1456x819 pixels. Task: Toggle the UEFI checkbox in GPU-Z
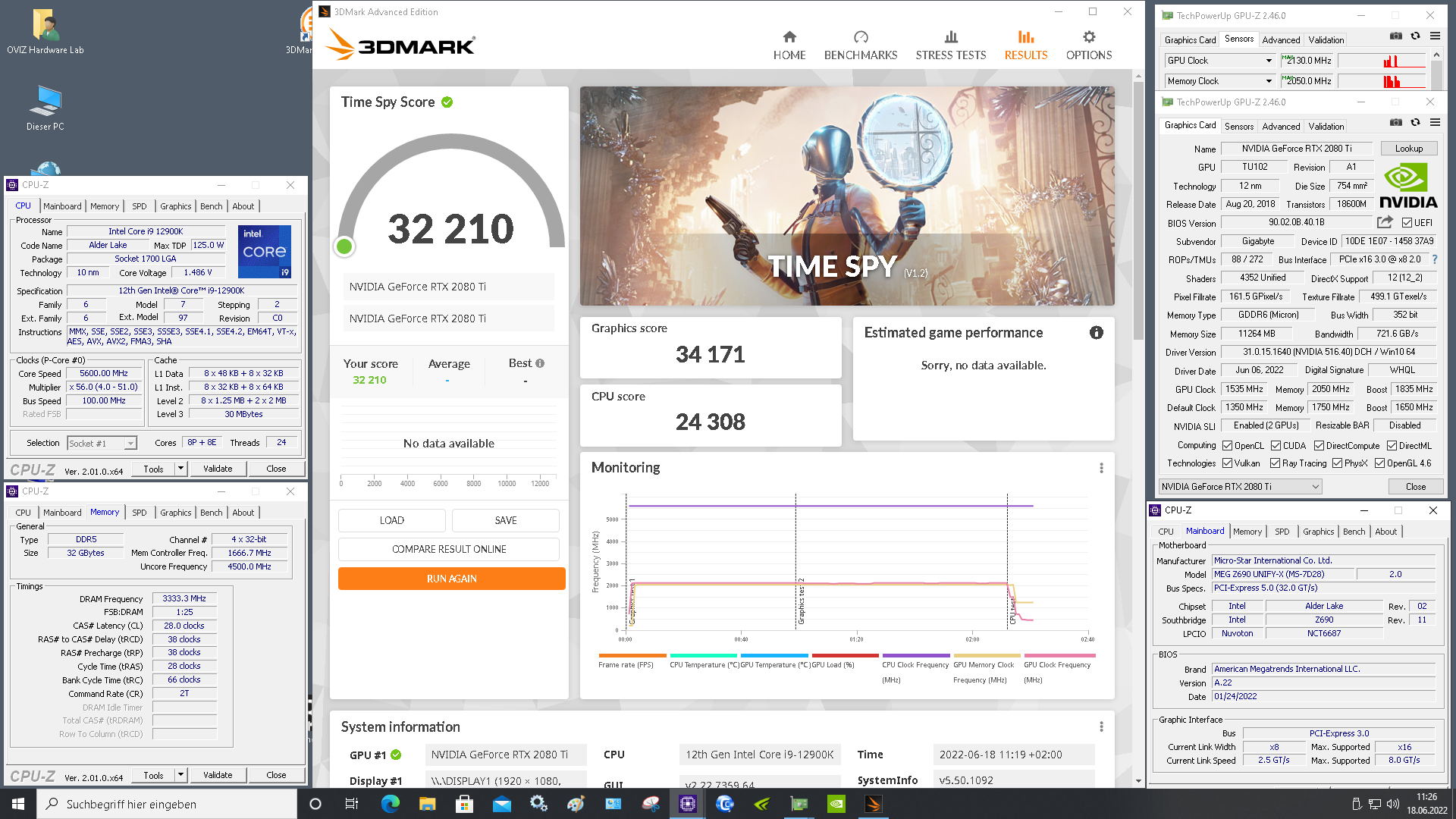tap(1407, 223)
